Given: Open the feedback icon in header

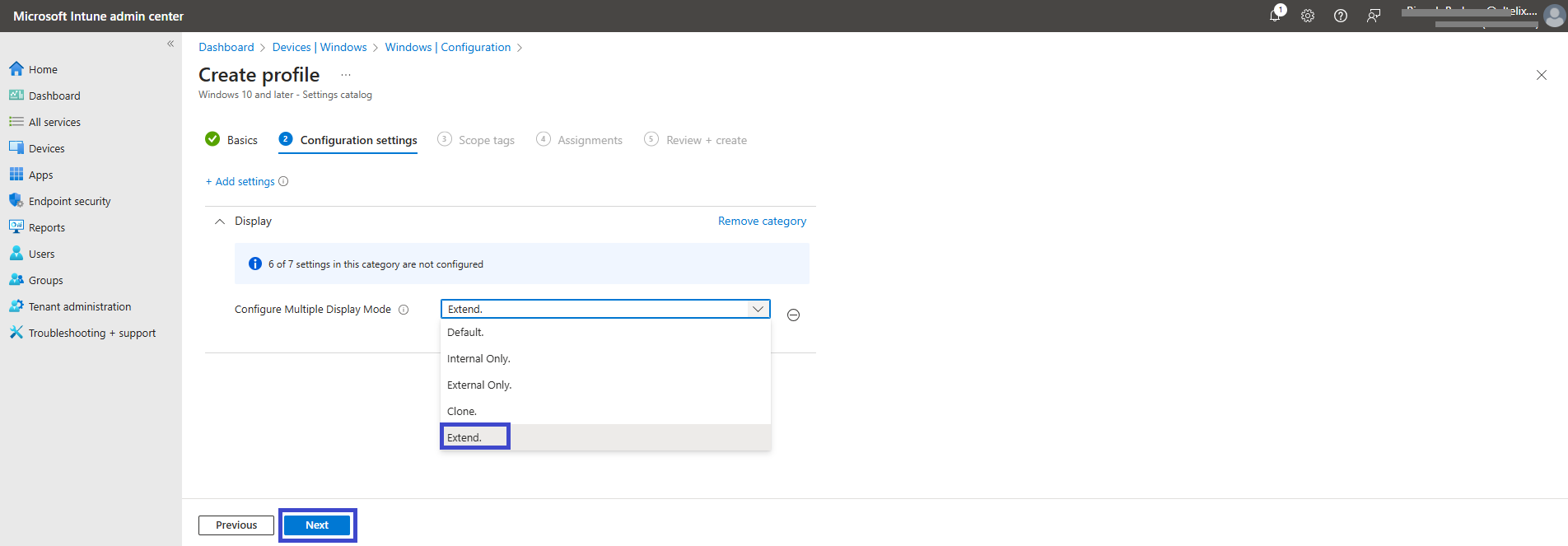Looking at the screenshot, I should tap(1374, 16).
